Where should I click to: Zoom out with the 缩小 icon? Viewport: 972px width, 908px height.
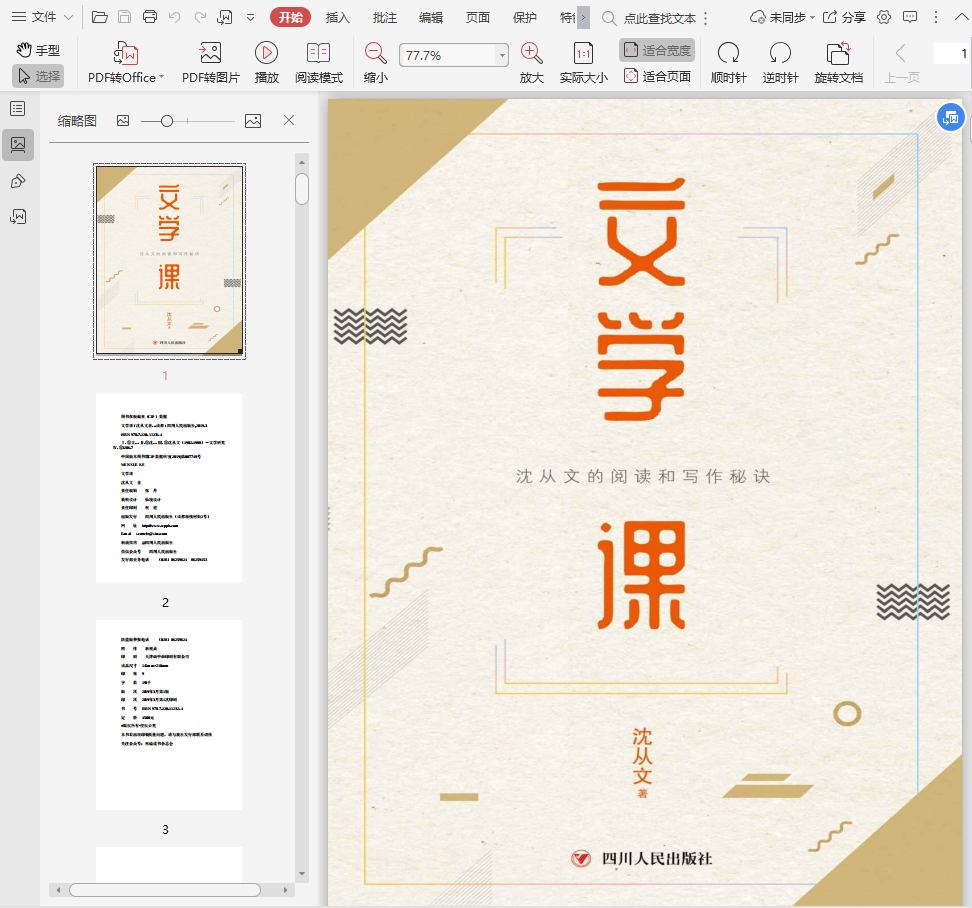pos(376,54)
